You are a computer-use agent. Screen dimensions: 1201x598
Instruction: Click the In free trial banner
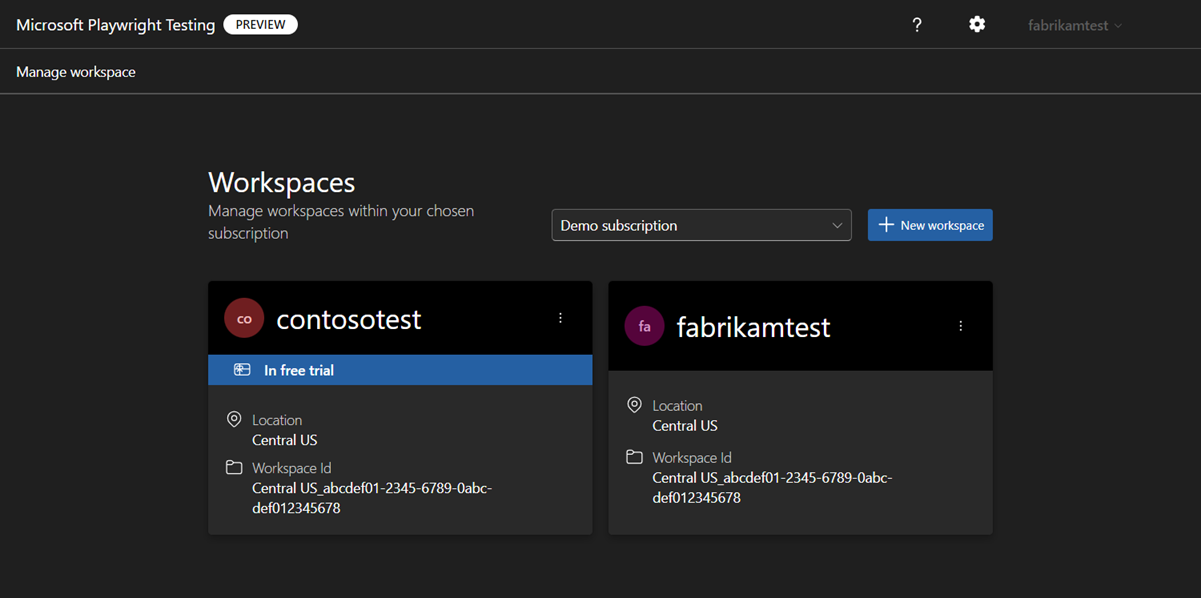click(400, 370)
